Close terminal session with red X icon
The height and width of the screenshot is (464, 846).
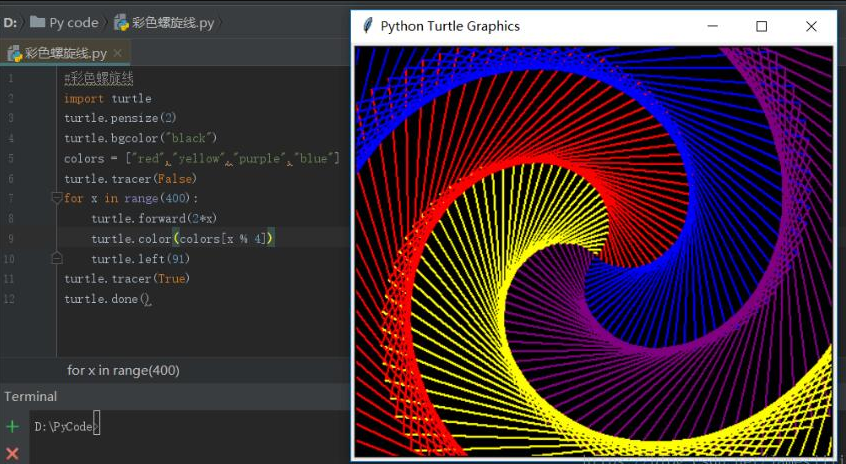12,454
